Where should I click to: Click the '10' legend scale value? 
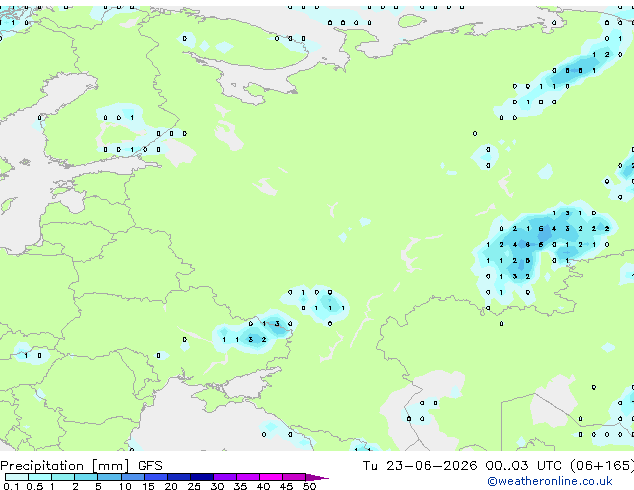tap(125, 486)
